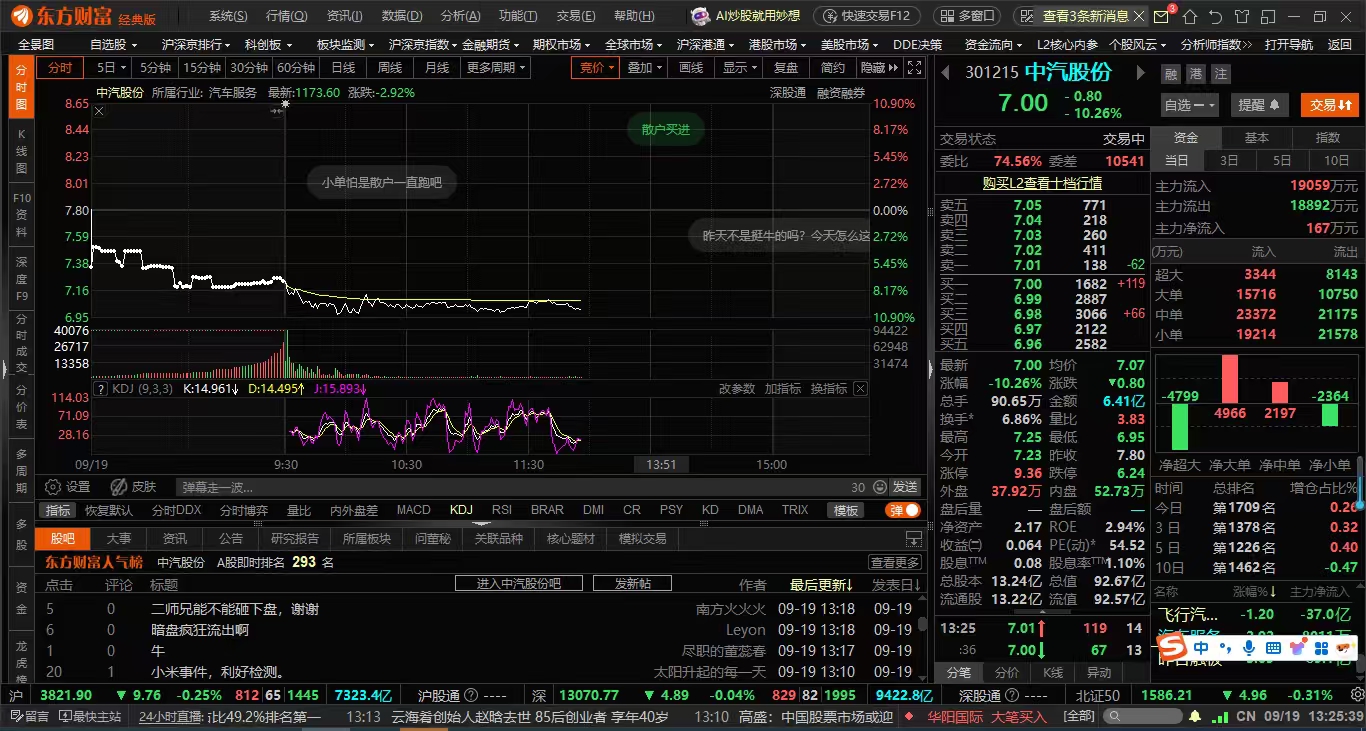Expand 个股风云 dropdown menu
1366x731 pixels.
pyautogui.click(x=1138, y=44)
